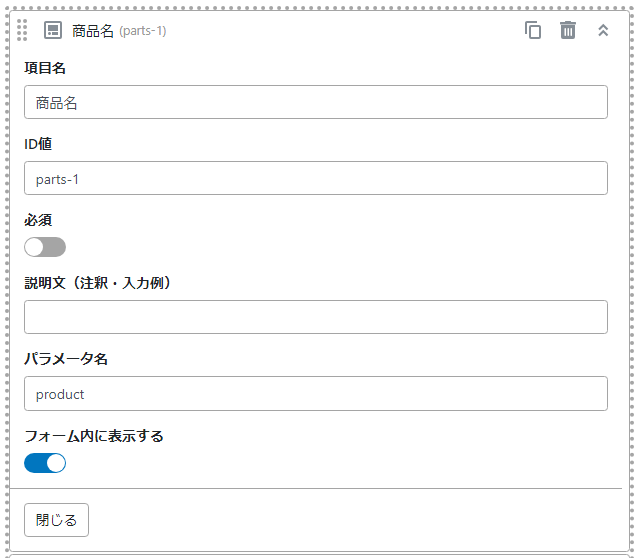The height and width of the screenshot is (558, 635).
Task: Click the drag handle for 商品名 panel
Action: (23, 30)
